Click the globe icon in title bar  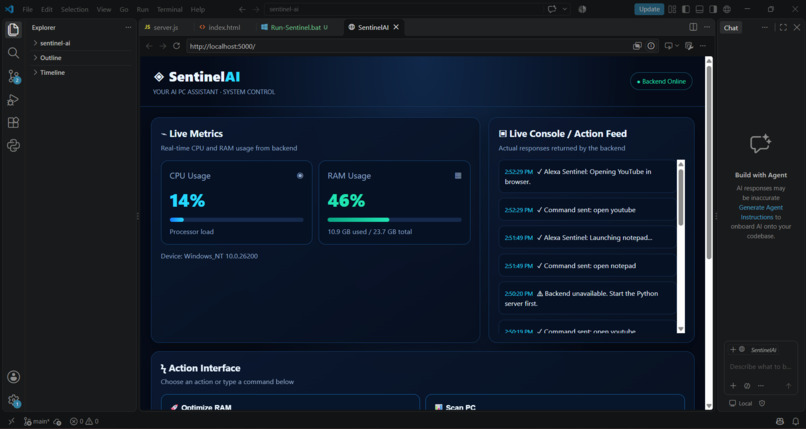727,9
